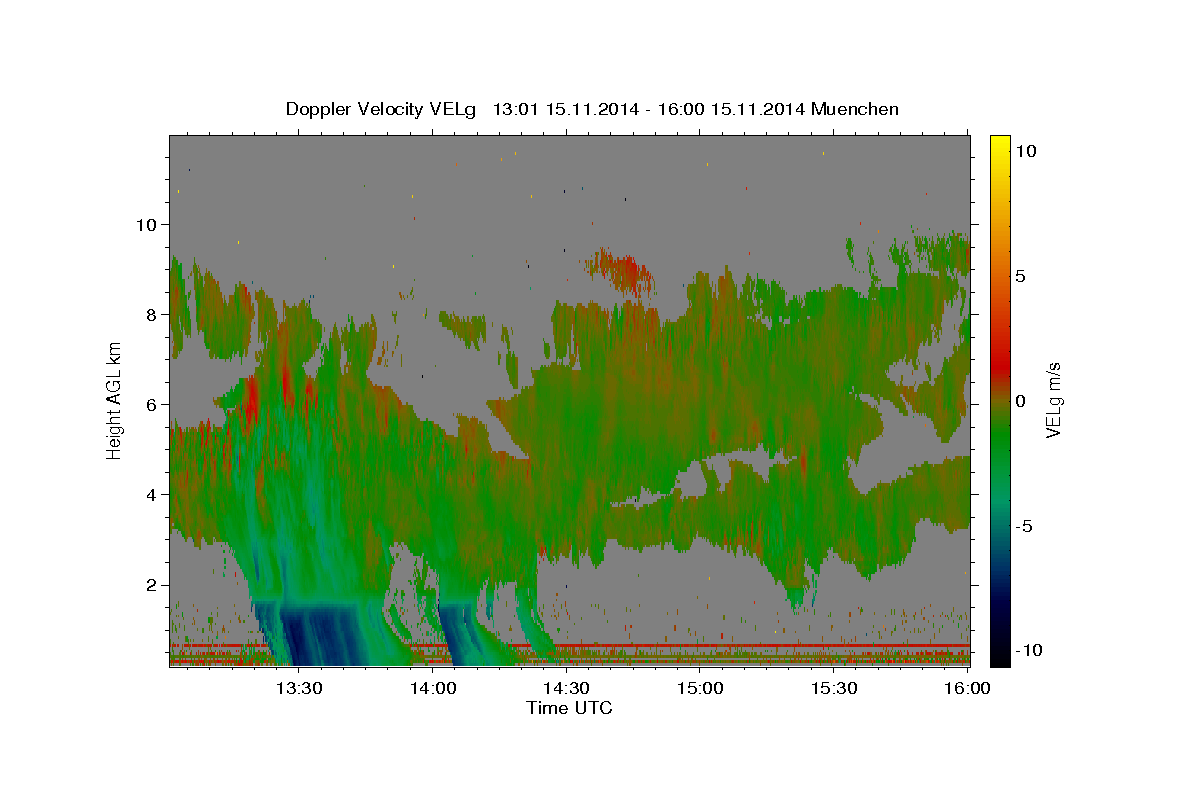This screenshot has height=800, width=1200.
Task: Click the '16:00' time axis label
Action: 968,689
